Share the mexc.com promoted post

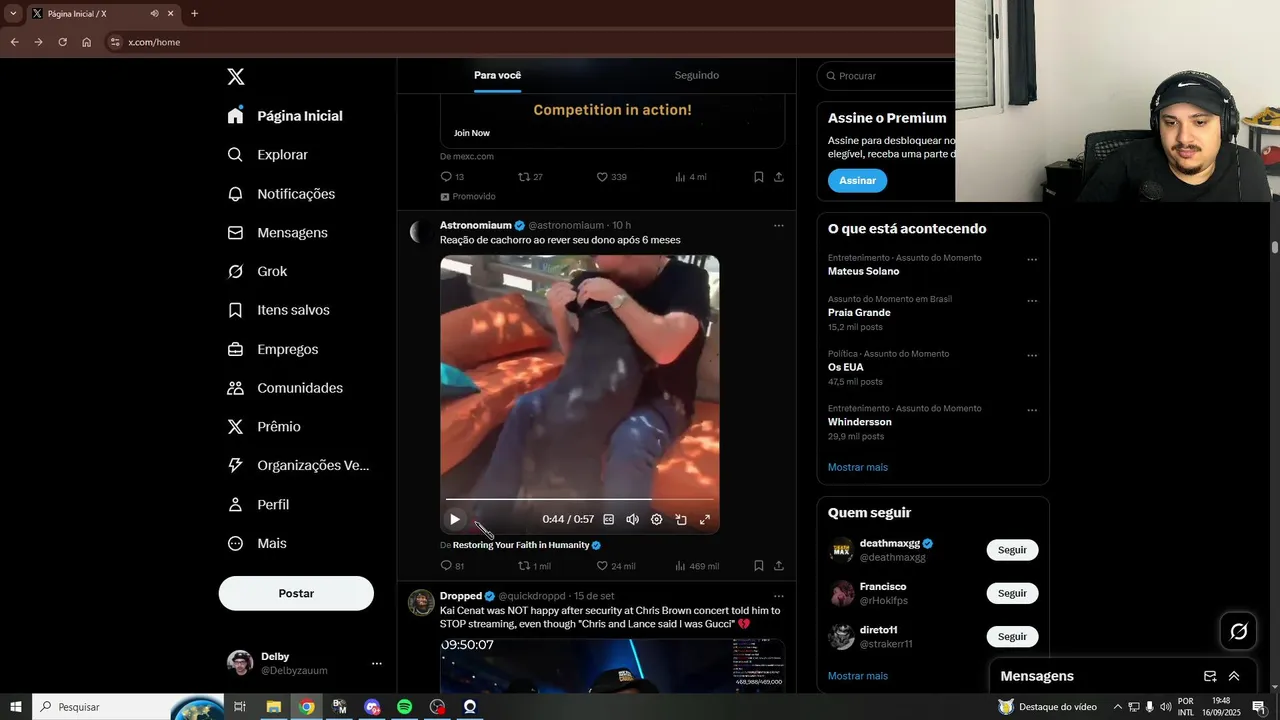pos(779,177)
